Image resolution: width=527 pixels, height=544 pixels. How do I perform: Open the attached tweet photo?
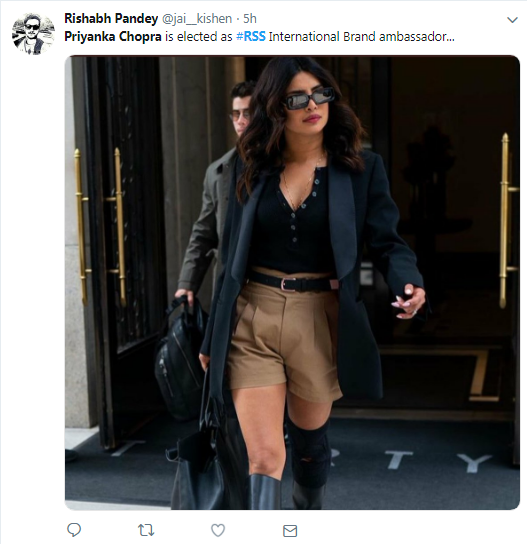[x=292, y=282]
